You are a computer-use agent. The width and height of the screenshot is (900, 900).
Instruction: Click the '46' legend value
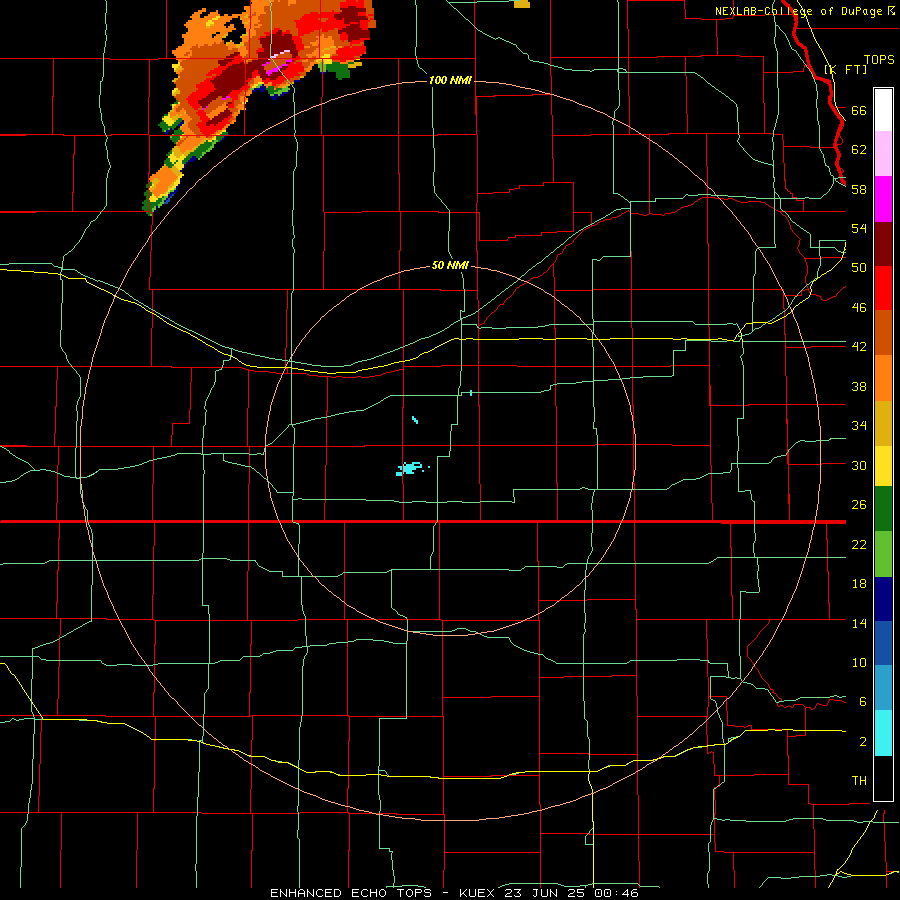tap(859, 308)
